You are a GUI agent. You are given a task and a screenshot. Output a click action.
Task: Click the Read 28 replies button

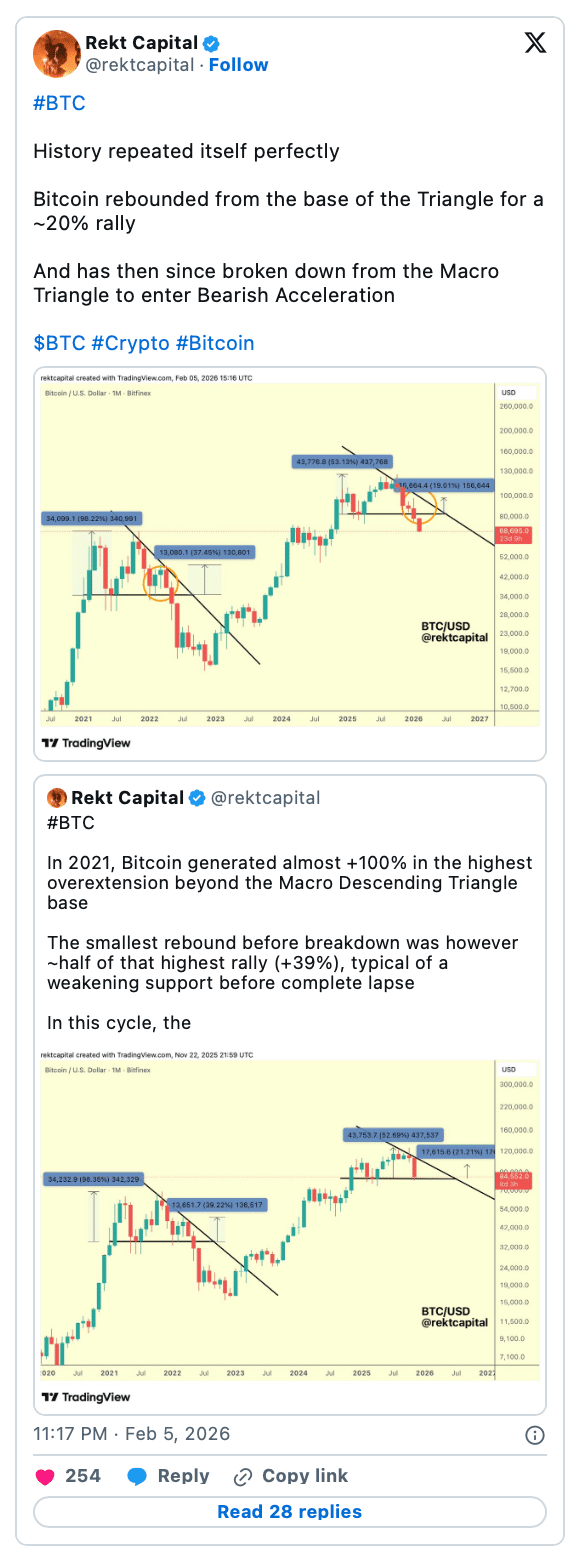pos(289,1511)
